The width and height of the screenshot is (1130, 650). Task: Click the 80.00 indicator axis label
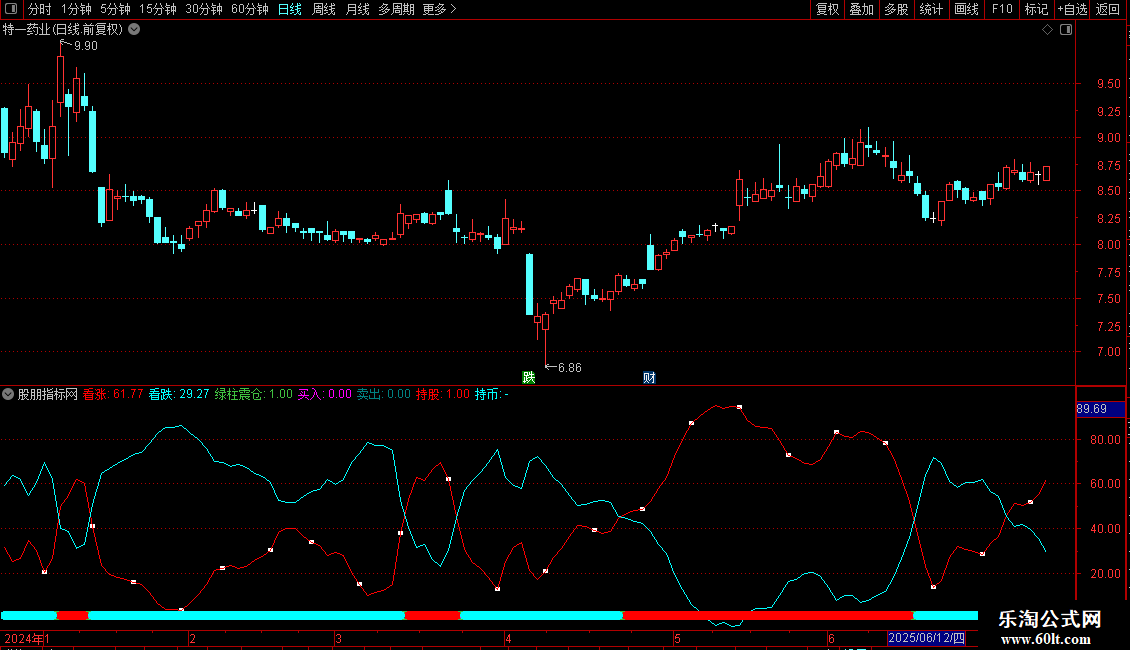[1105, 440]
